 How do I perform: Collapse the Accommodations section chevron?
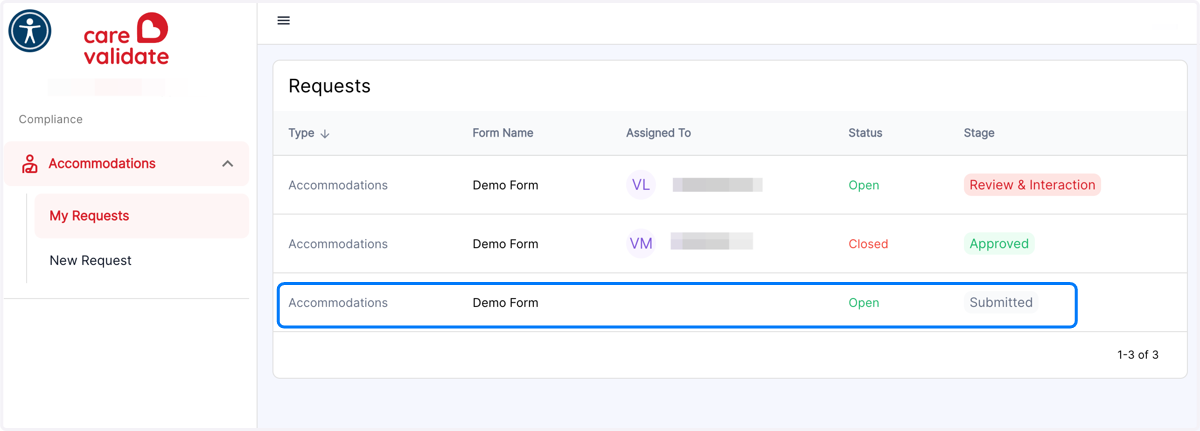coord(228,164)
